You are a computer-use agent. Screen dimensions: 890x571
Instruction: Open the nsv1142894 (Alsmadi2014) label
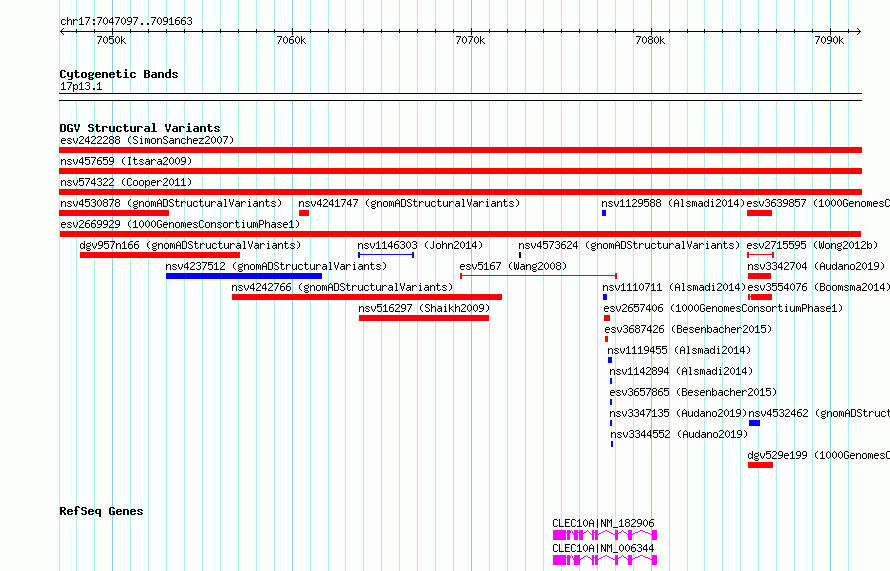click(x=681, y=371)
